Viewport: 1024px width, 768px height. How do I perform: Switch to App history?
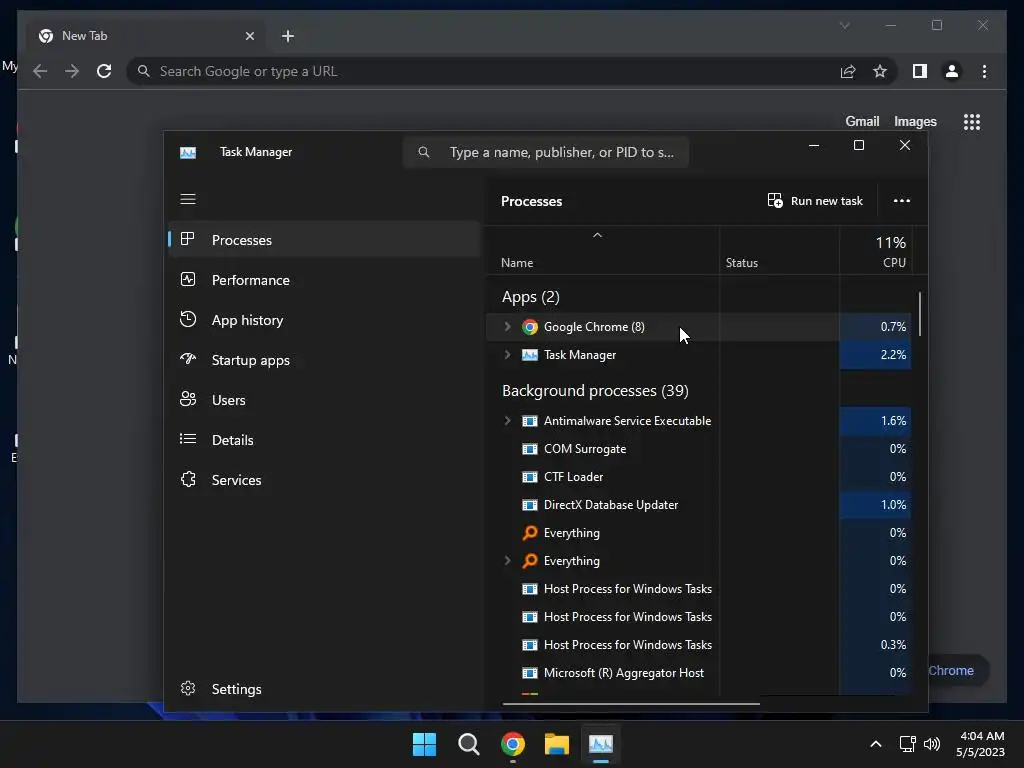click(325, 320)
